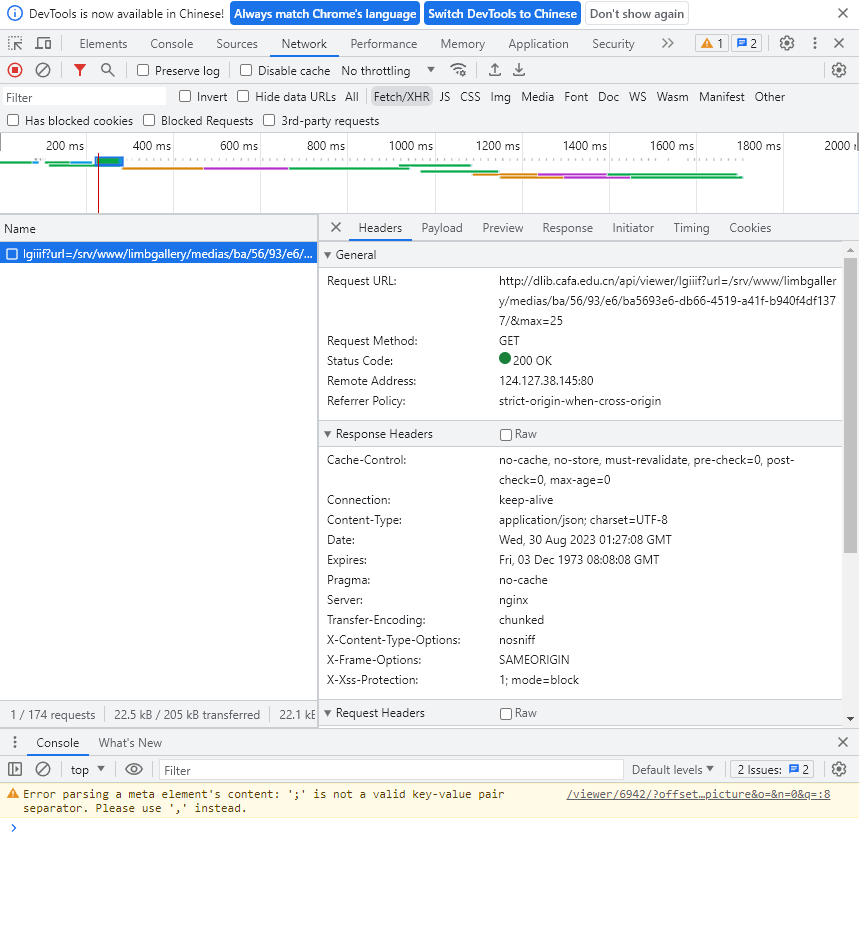Stop recording network log
This screenshot has width=859, height=928.
pyautogui.click(x=15, y=70)
